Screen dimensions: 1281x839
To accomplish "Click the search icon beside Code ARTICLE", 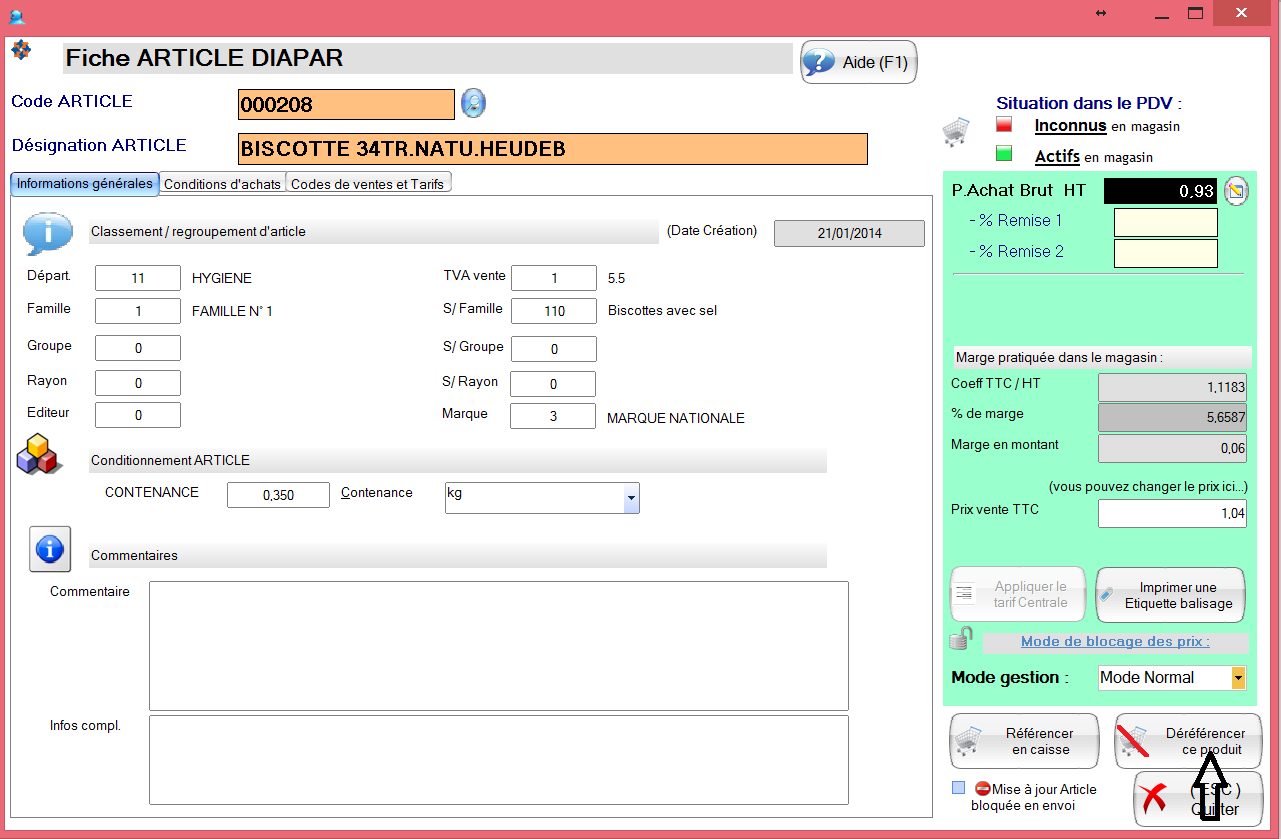I will click(473, 103).
